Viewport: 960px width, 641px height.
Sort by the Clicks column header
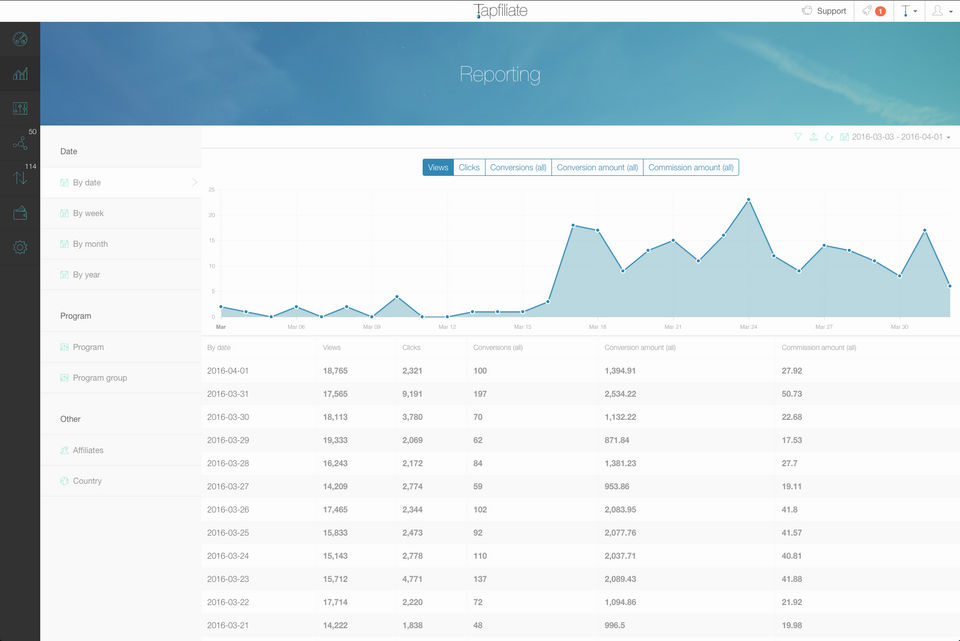coord(411,347)
